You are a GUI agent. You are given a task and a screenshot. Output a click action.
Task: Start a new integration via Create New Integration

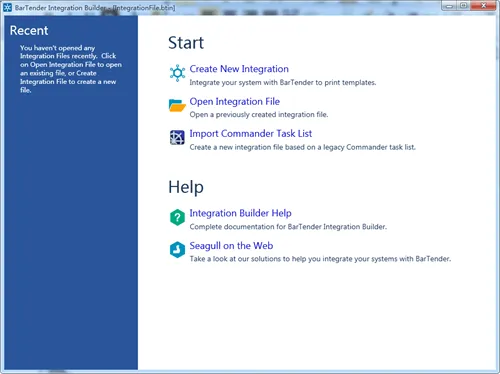pos(239,69)
